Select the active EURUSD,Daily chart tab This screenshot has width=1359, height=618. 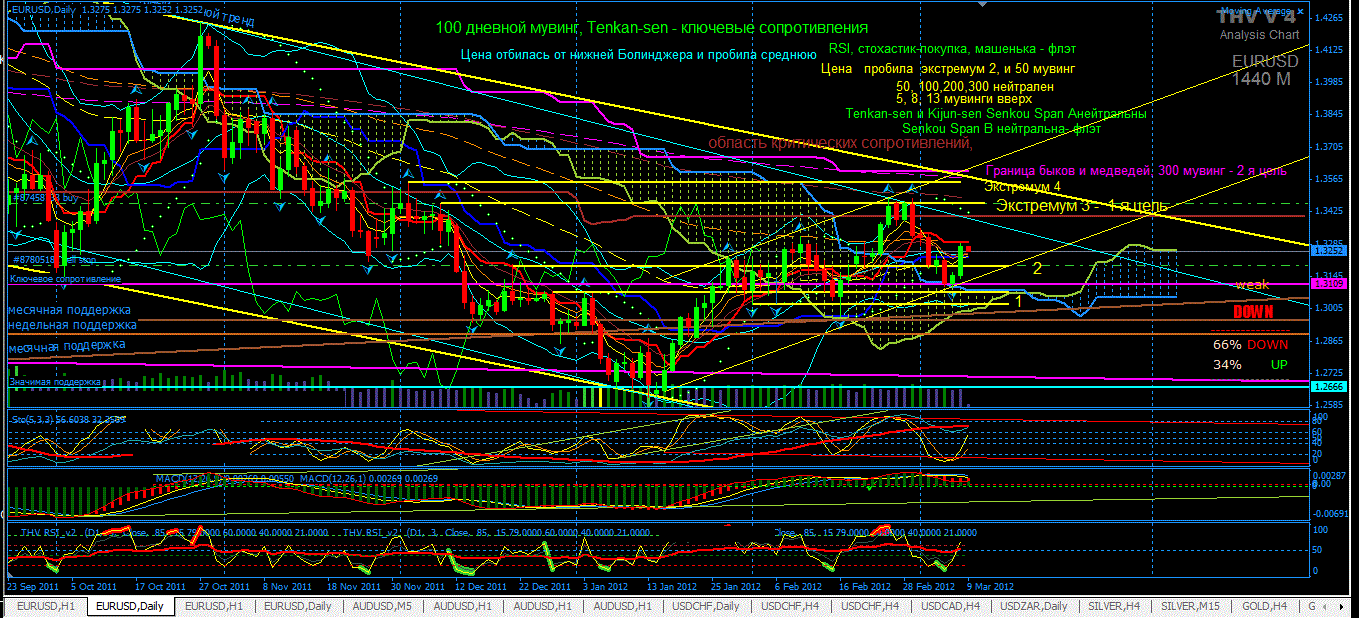click(x=131, y=606)
